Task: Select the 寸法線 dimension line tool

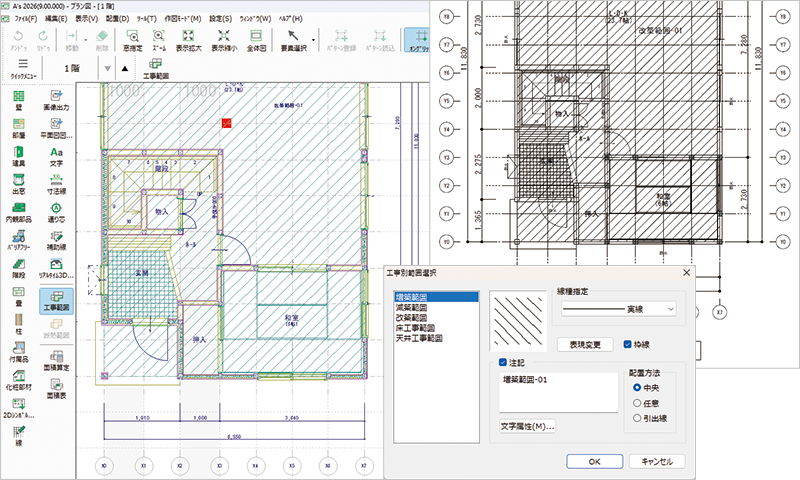Action: click(x=57, y=183)
